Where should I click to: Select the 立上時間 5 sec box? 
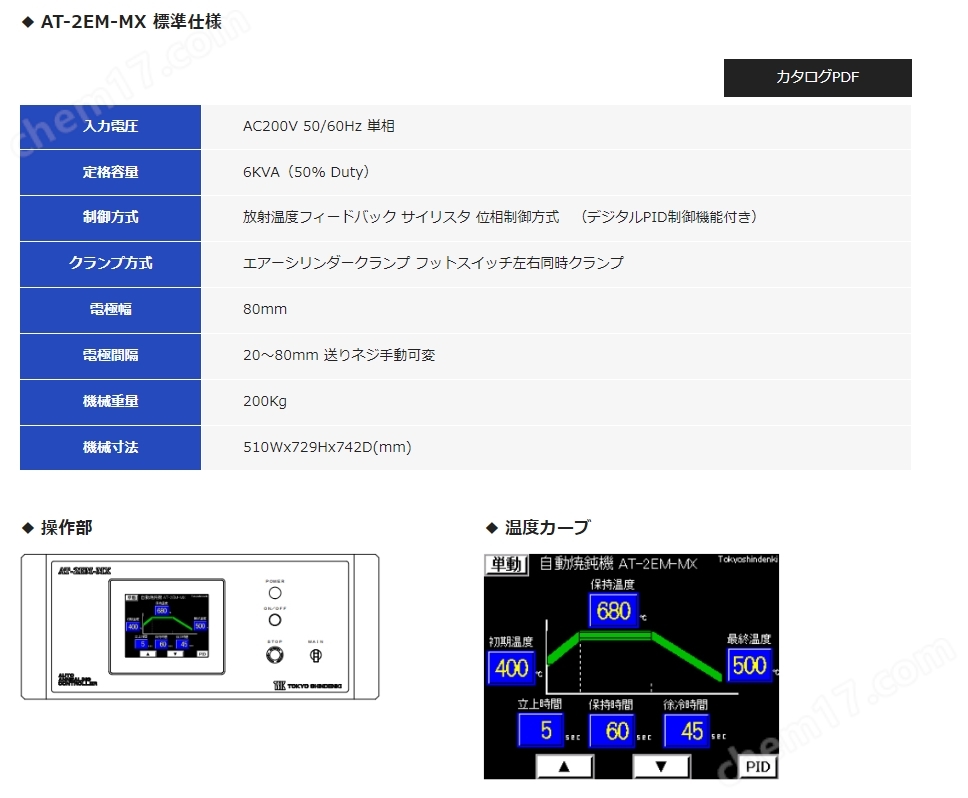(541, 731)
